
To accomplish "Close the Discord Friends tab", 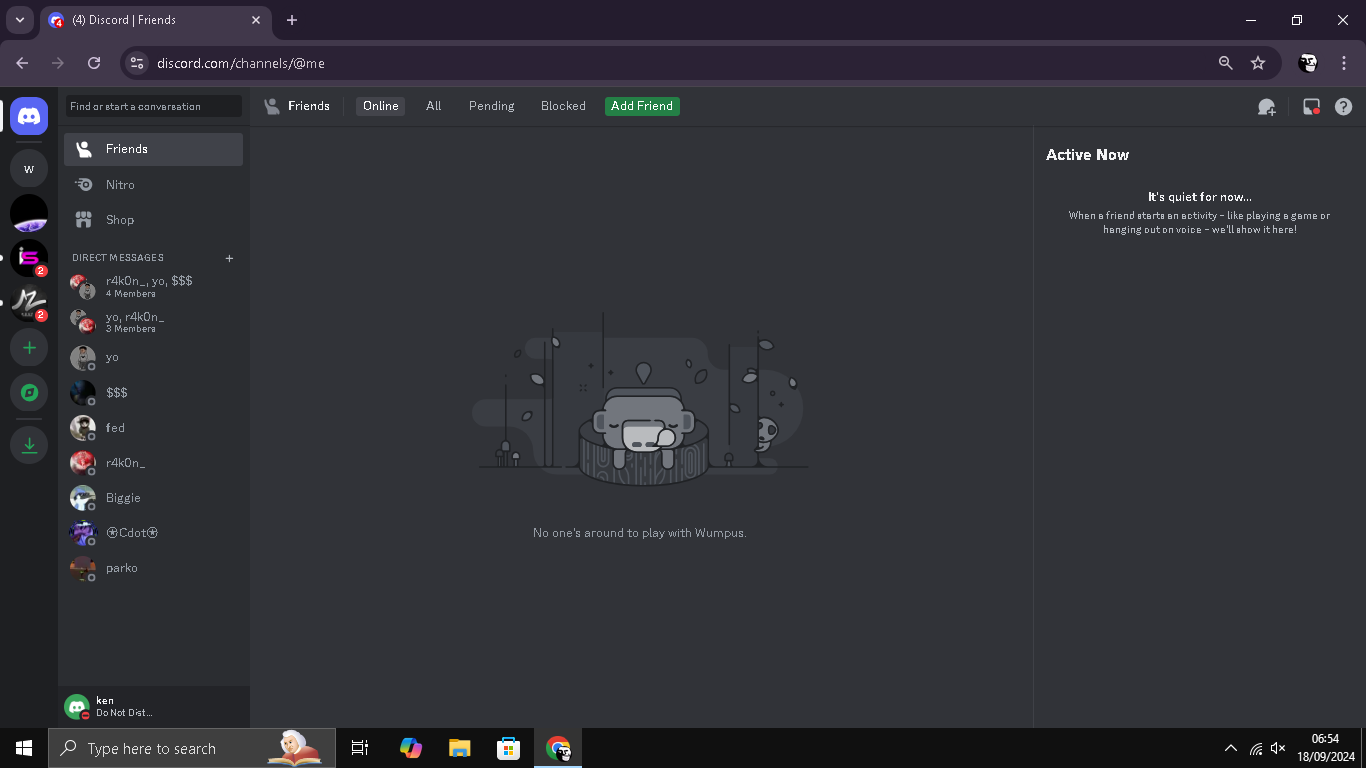I will (256, 20).
